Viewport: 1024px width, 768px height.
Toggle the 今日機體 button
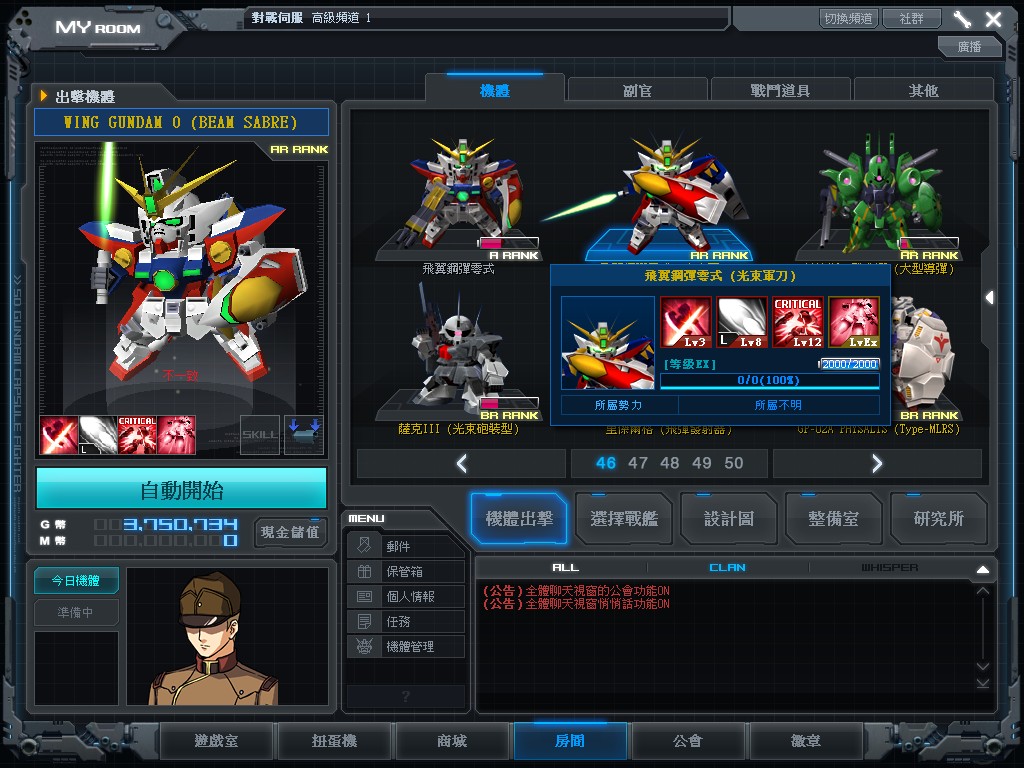tap(76, 580)
